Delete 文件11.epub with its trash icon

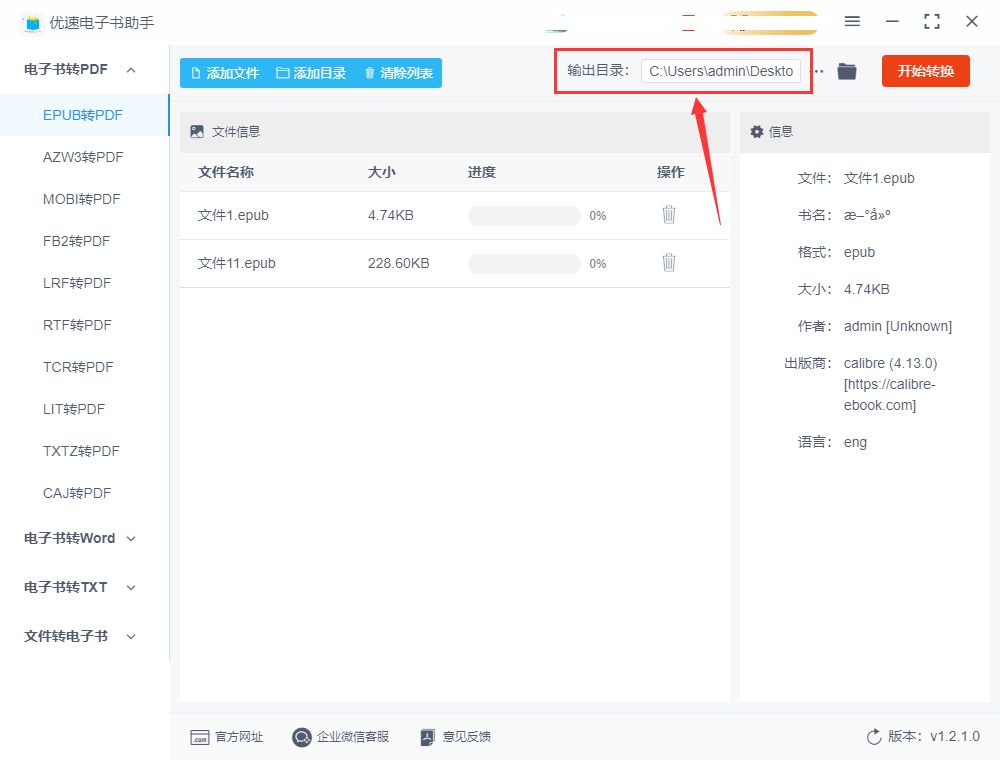[668, 263]
